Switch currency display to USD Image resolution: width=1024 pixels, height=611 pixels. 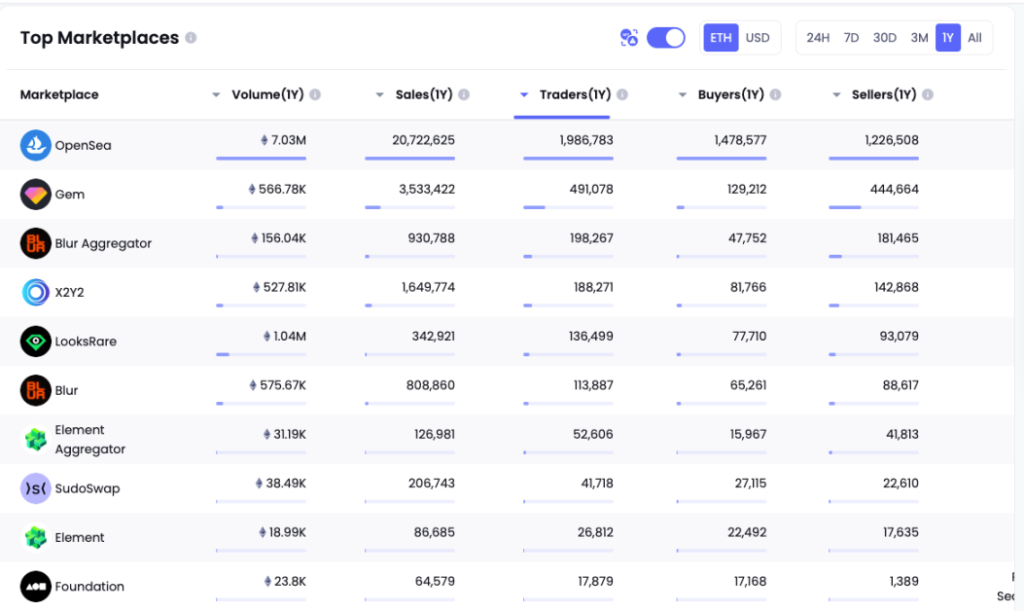click(x=758, y=38)
